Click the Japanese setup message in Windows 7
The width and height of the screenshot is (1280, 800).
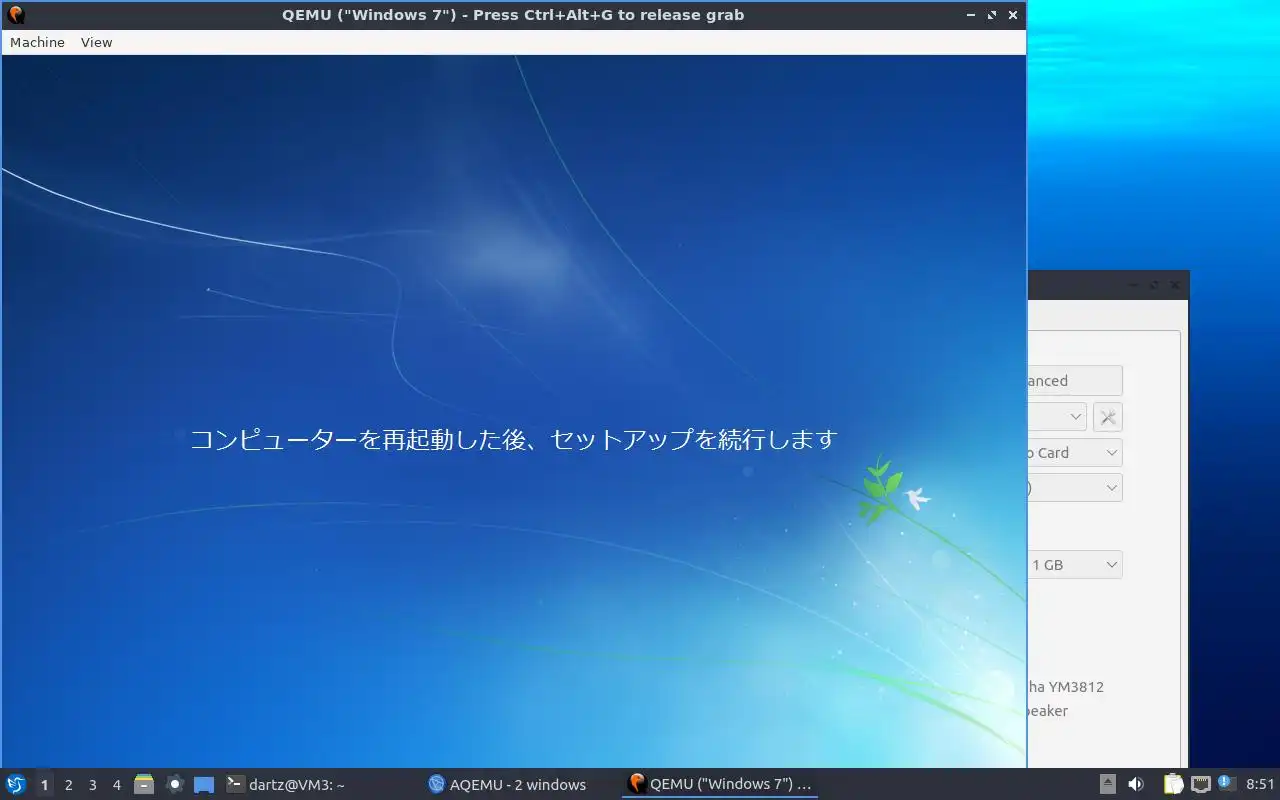click(513, 439)
